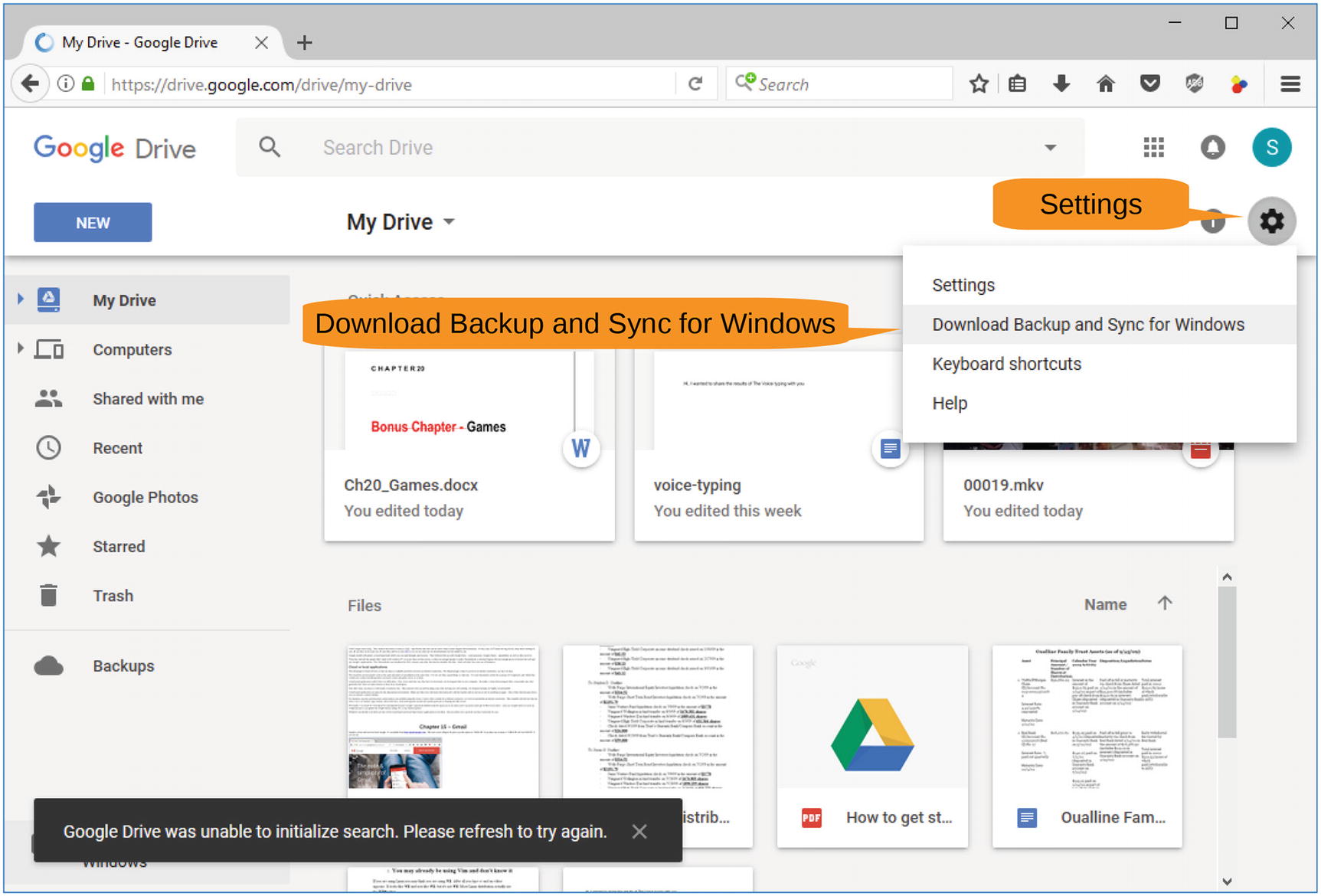Open notifications bell icon
Image resolution: width=1321 pixels, height=896 pixels.
tap(1212, 147)
